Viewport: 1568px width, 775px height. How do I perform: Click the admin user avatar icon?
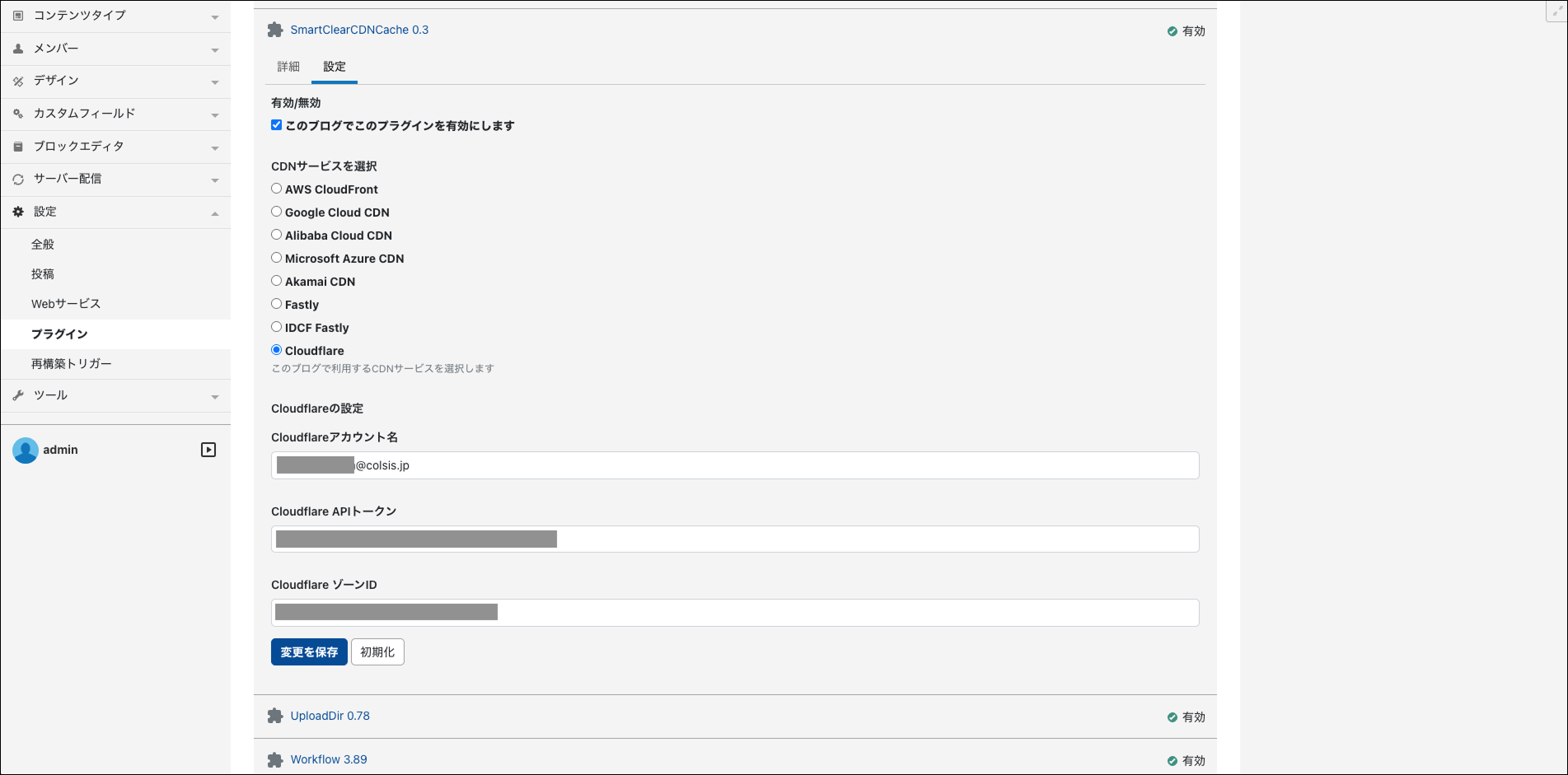click(x=26, y=450)
